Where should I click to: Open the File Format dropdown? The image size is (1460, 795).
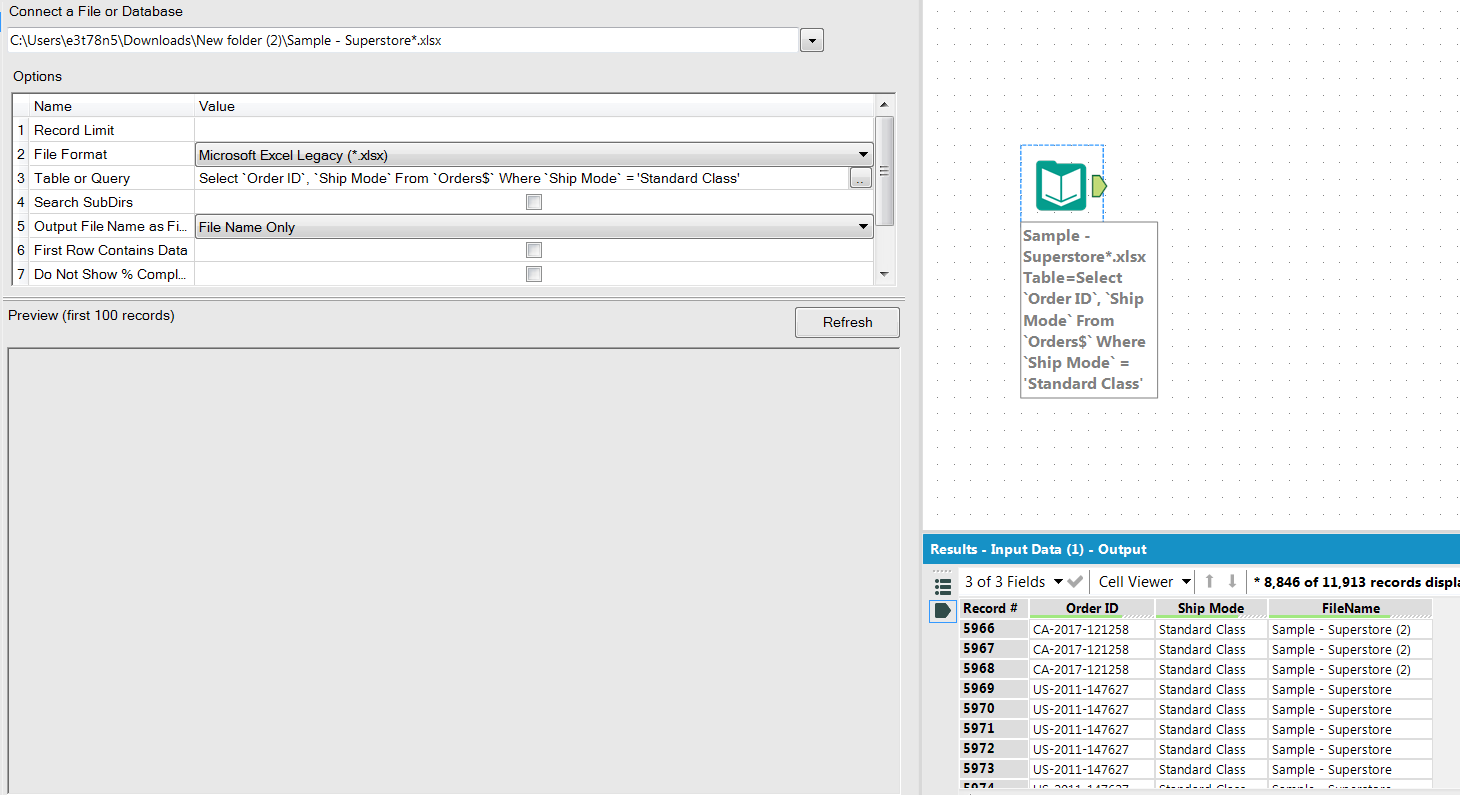[862, 154]
